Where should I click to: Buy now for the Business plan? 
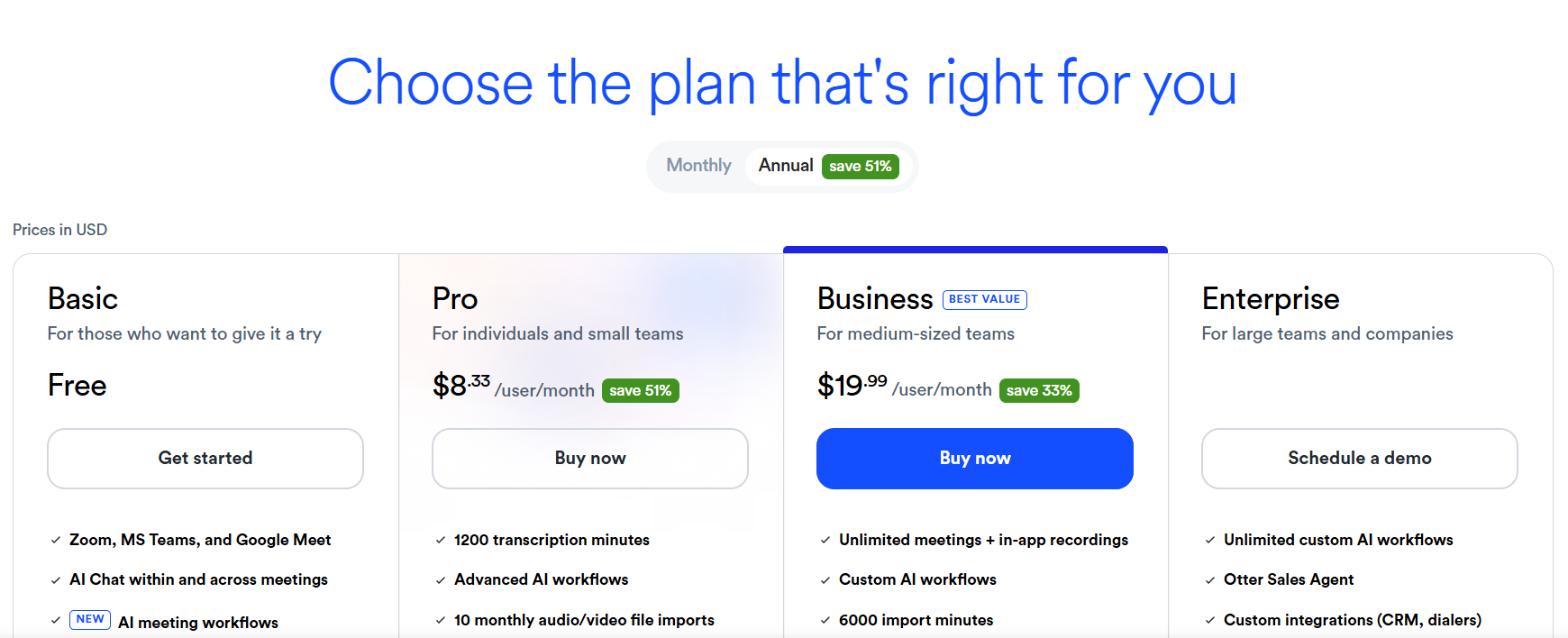click(974, 459)
